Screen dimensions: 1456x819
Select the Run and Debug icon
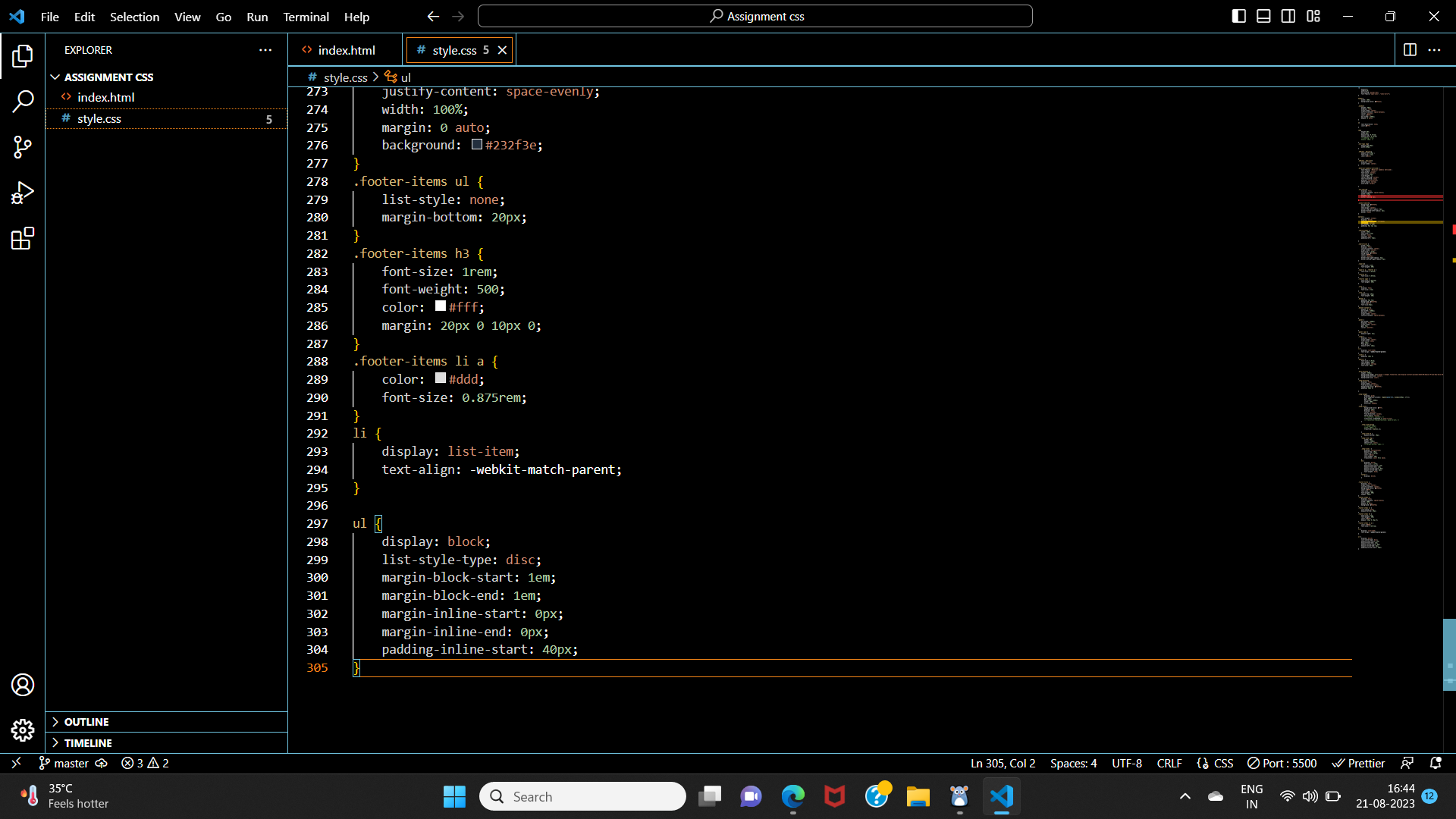coord(23,193)
